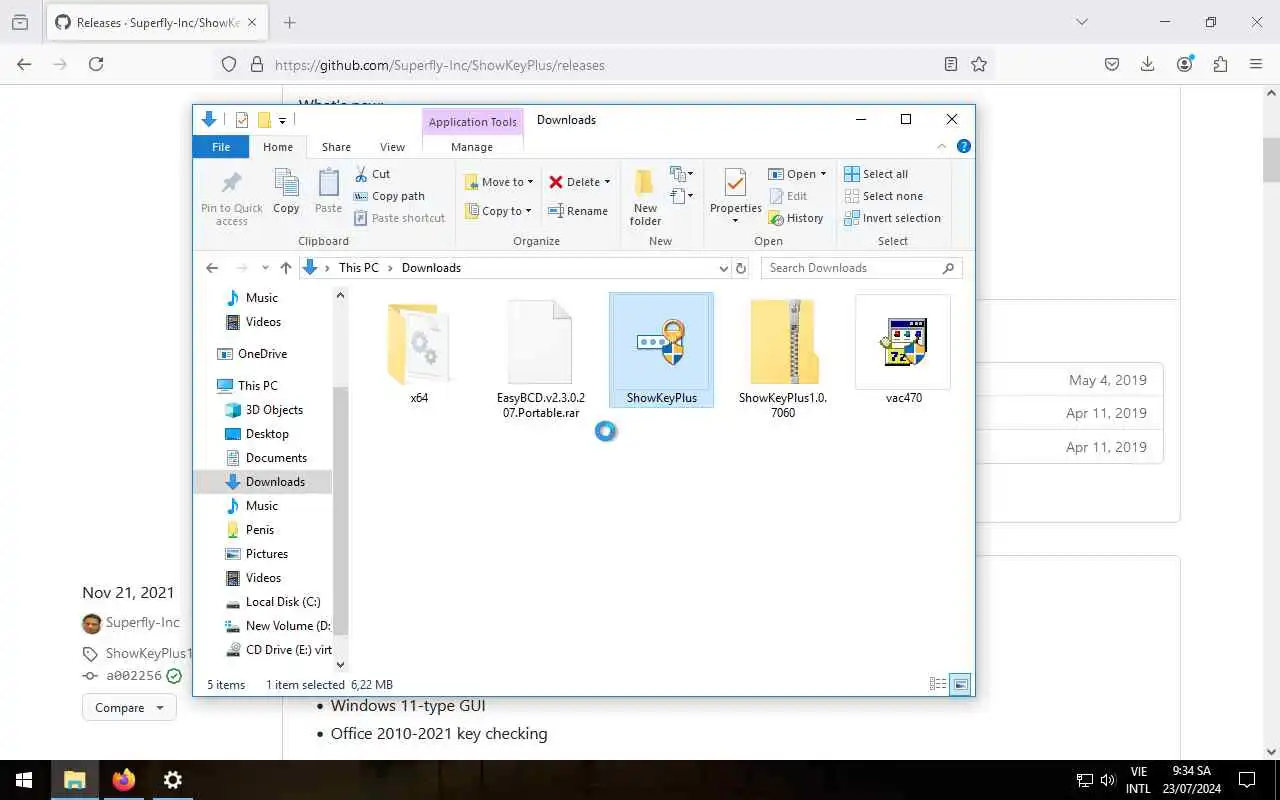Open Windows Start menu
The height and width of the screenshot is (800, 1280).
[x=24, y=780]
